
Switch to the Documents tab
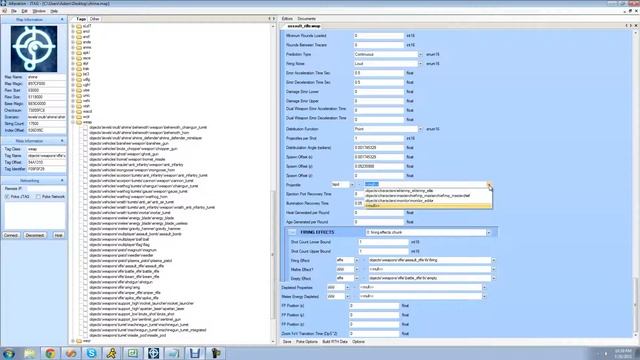point(307,19)
